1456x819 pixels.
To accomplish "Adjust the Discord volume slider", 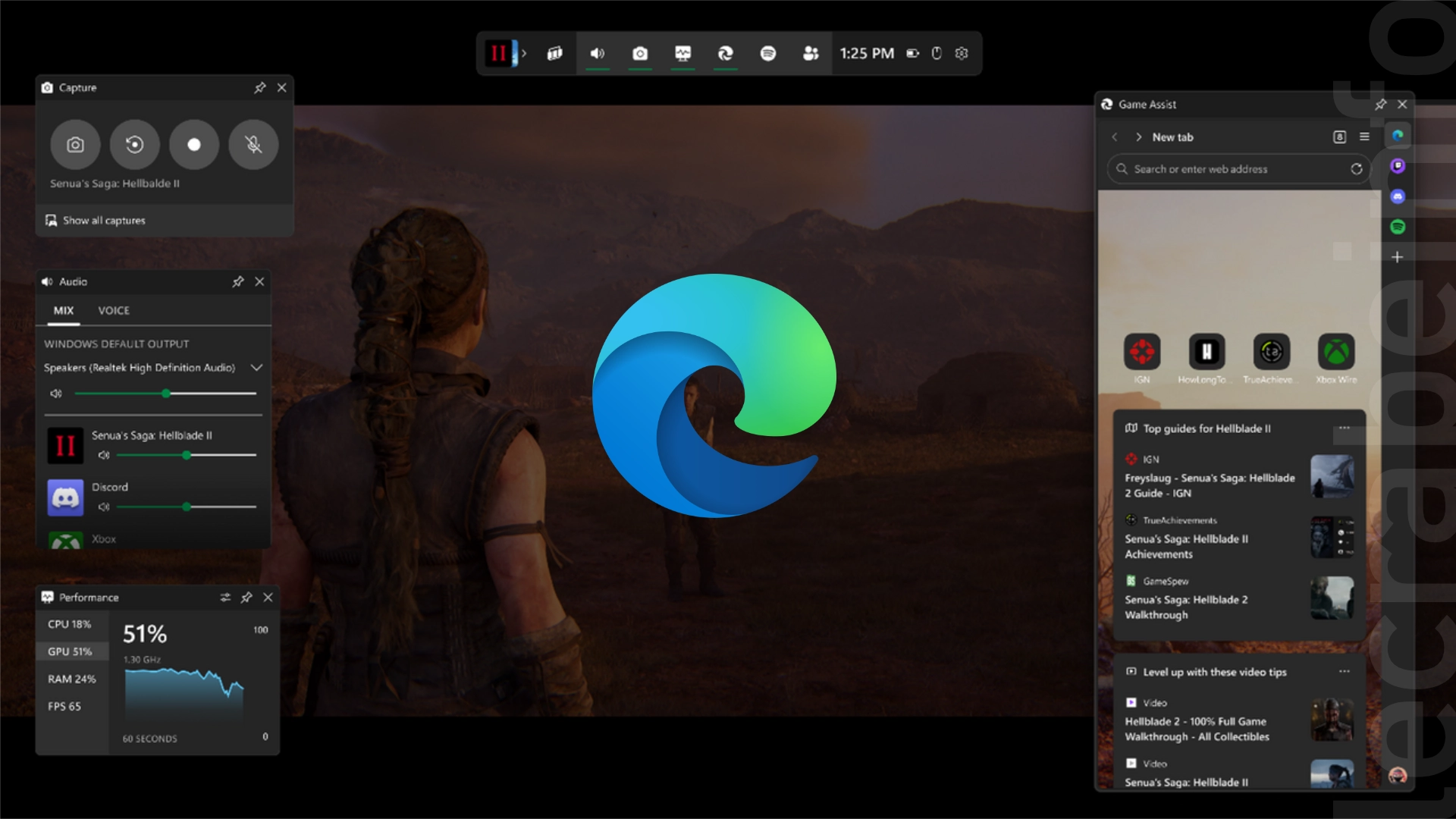I will click(187, 507).
